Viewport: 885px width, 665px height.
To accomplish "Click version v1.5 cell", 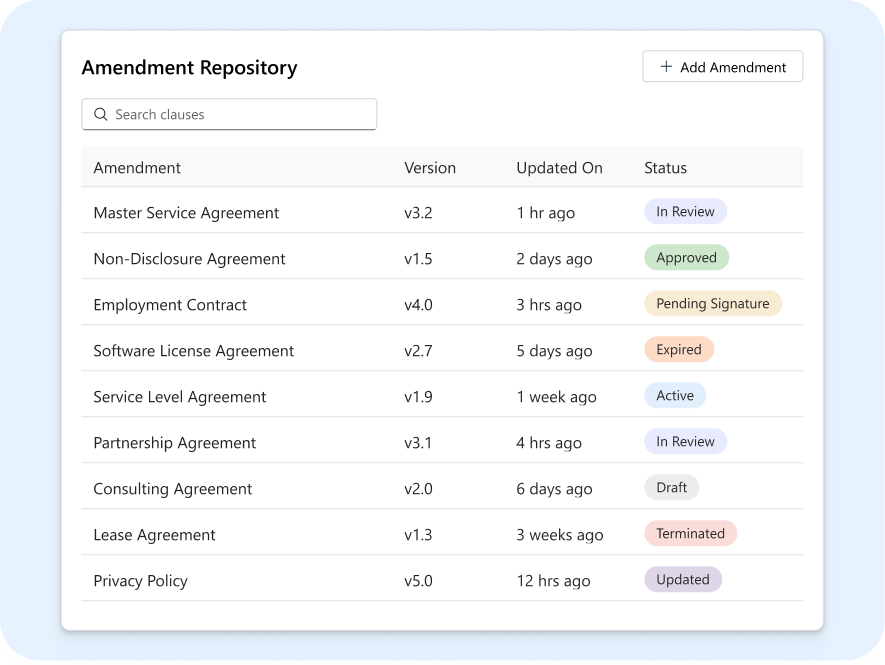I will click(418, 259).
